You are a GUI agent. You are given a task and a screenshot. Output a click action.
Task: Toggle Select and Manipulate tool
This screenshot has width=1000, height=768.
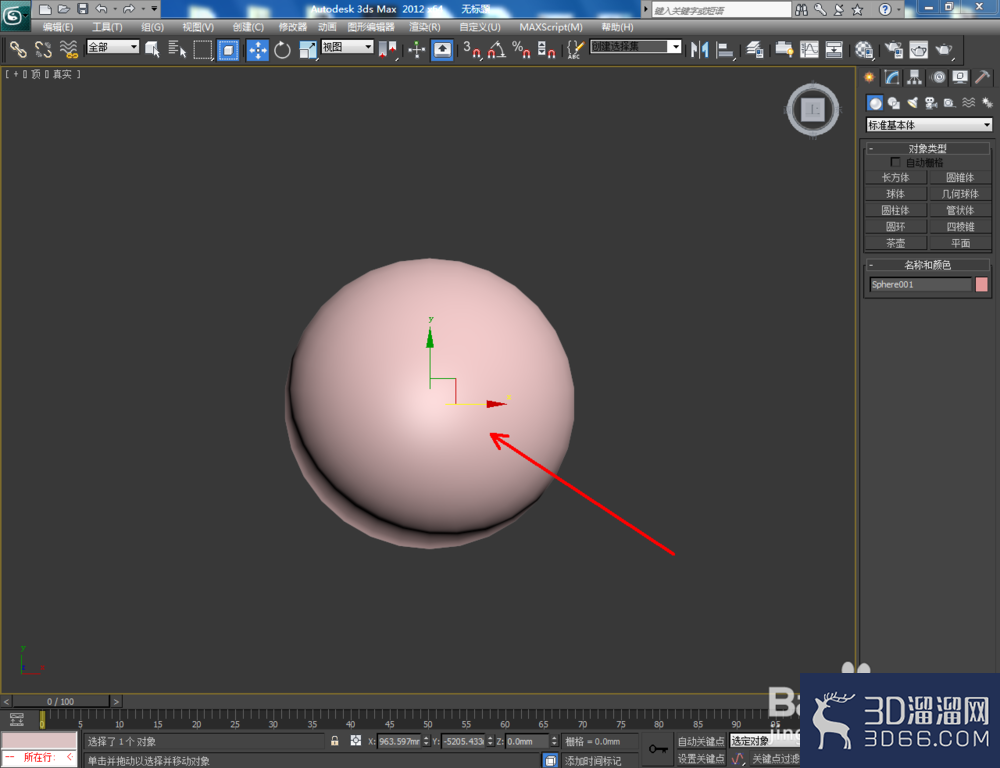point(416,49)
